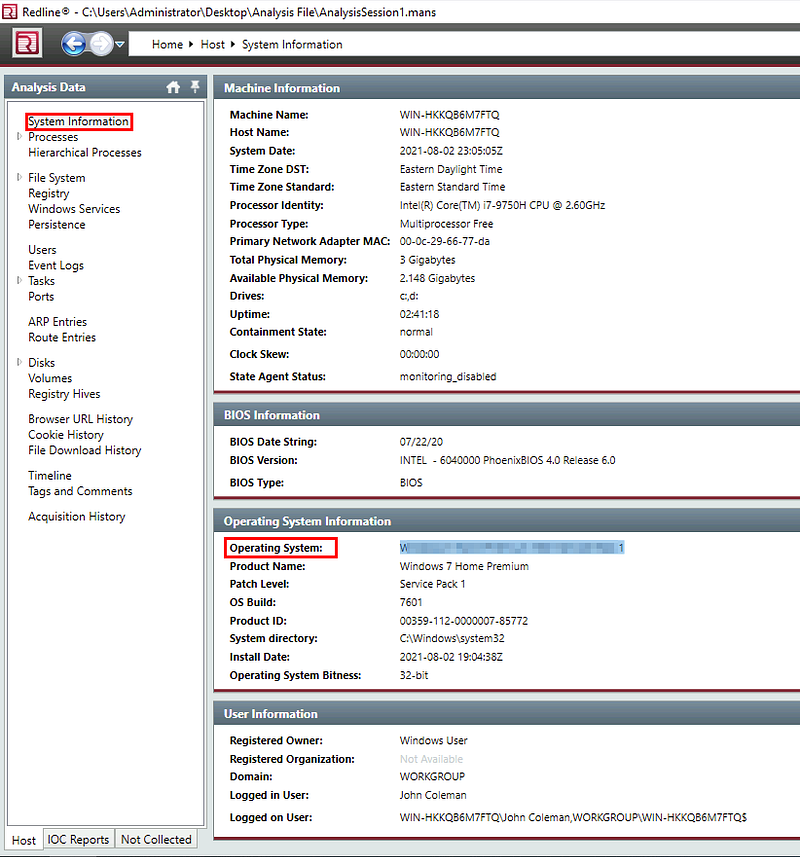
Task: Select the monitoring_disabled status value
Action: 448,377
